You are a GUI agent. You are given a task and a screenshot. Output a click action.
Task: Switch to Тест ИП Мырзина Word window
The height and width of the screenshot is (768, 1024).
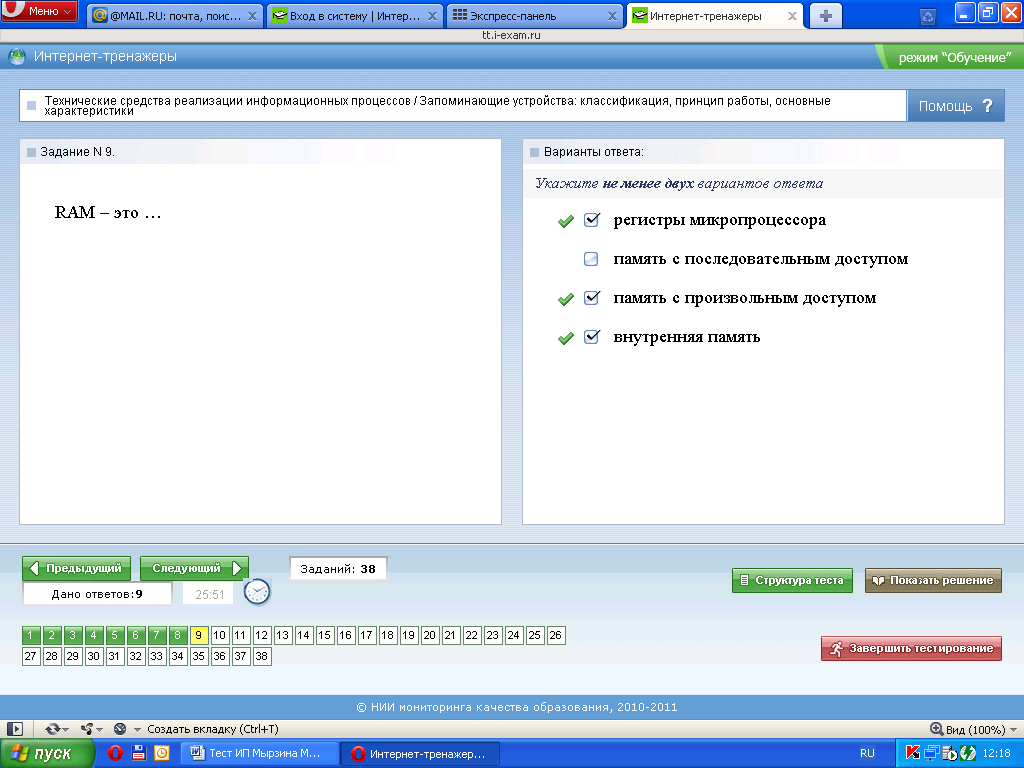[259, 754]
